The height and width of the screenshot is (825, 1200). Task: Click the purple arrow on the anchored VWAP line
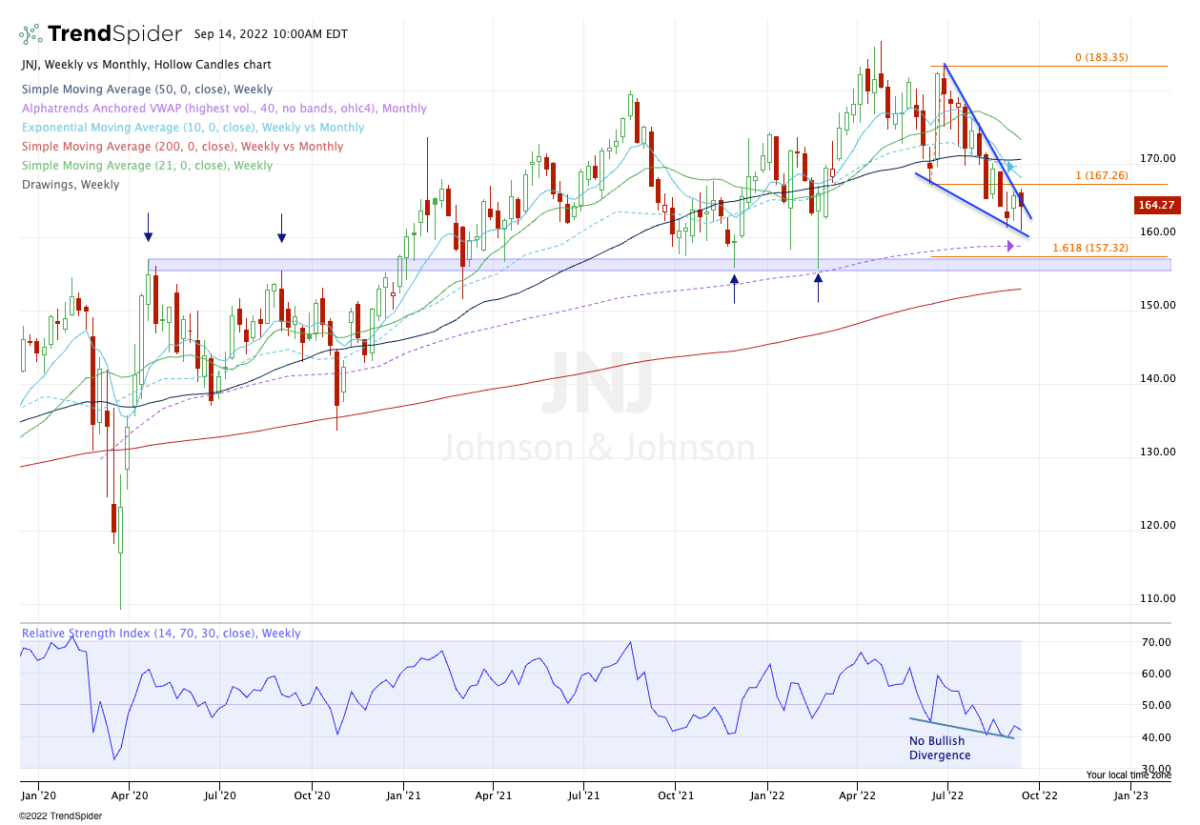click(1009, 245)
